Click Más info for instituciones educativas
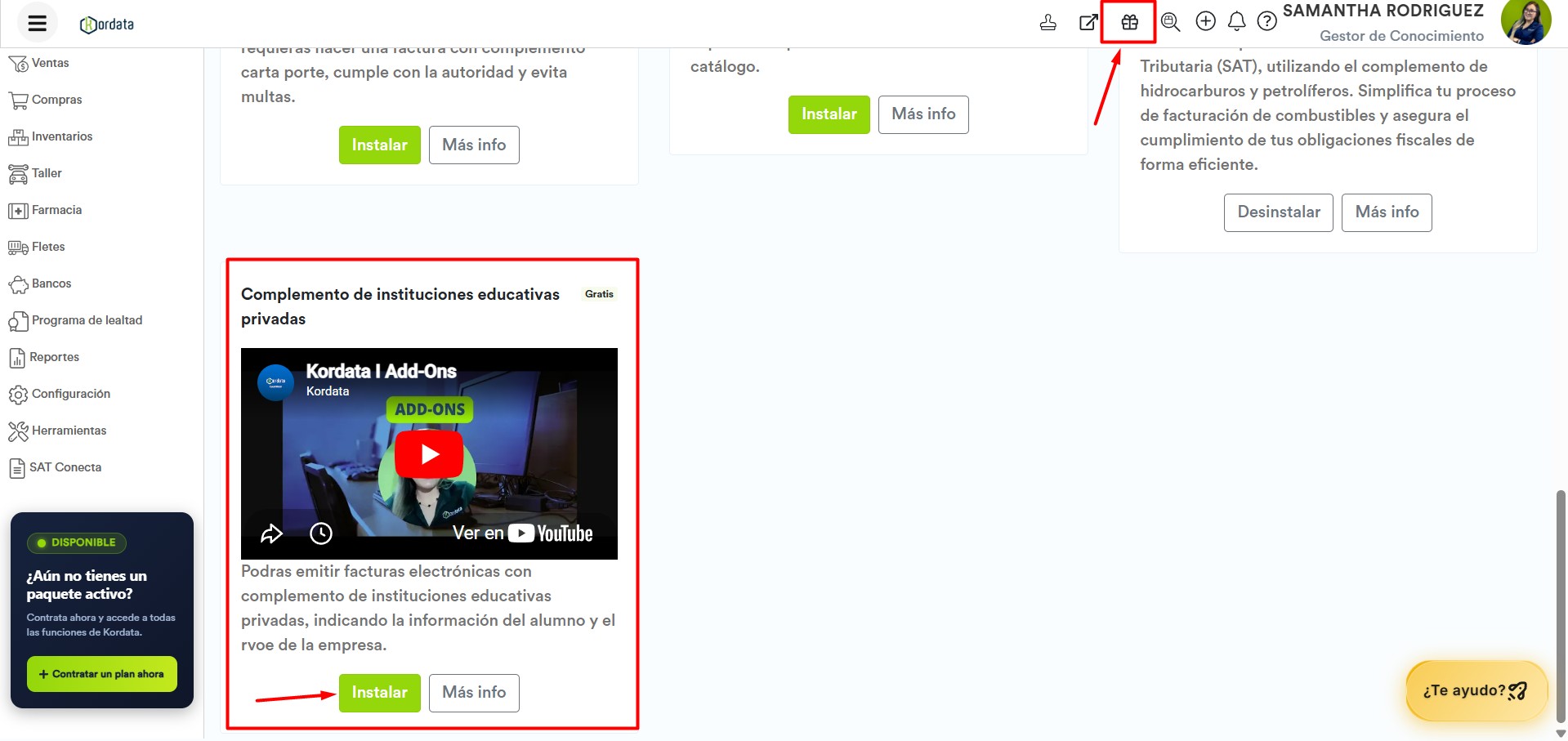This screenshot has height=741, width=1568. (474, 693)
